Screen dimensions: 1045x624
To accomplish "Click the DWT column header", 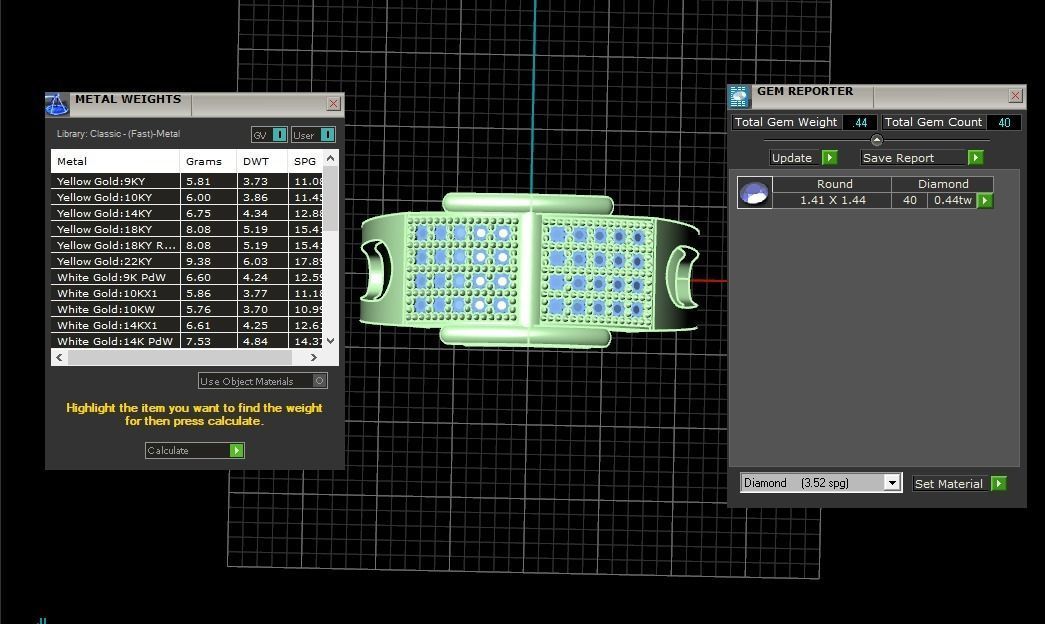I will pyautogui.click(x=262, y=161).
